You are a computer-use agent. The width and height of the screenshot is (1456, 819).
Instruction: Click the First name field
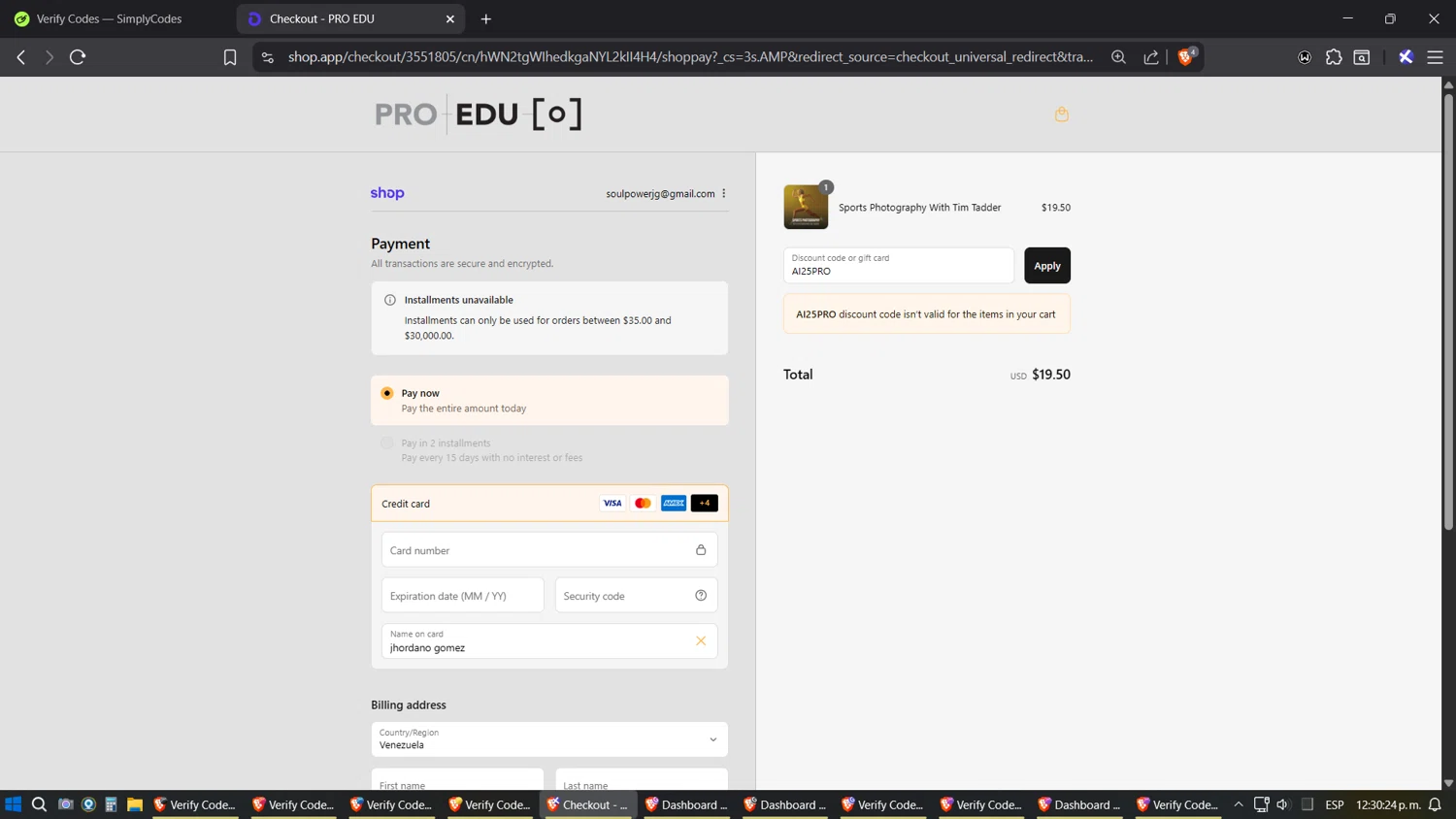[x=457, y=780]
